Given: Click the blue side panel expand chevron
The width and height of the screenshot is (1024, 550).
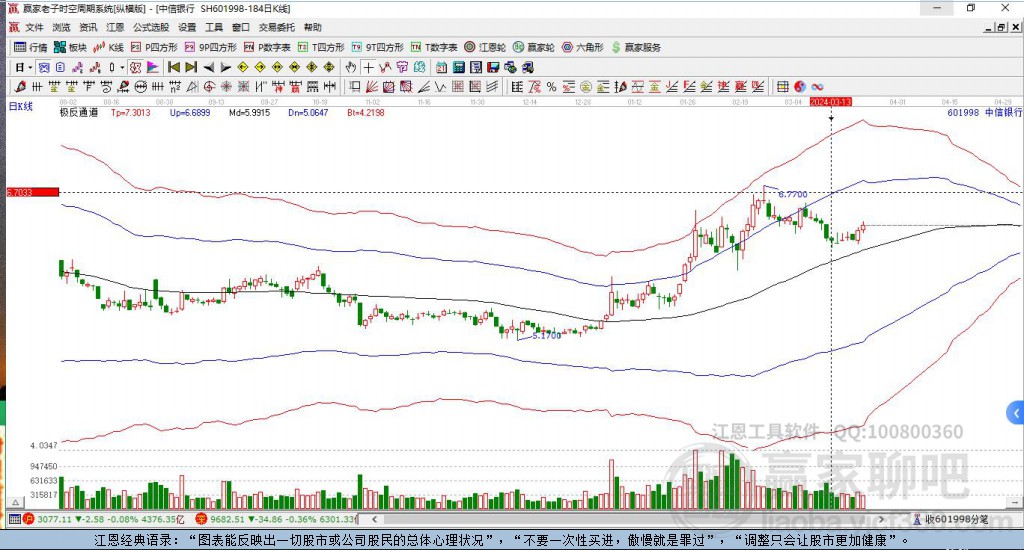Looking at the screenshot, I should 1016,413.
